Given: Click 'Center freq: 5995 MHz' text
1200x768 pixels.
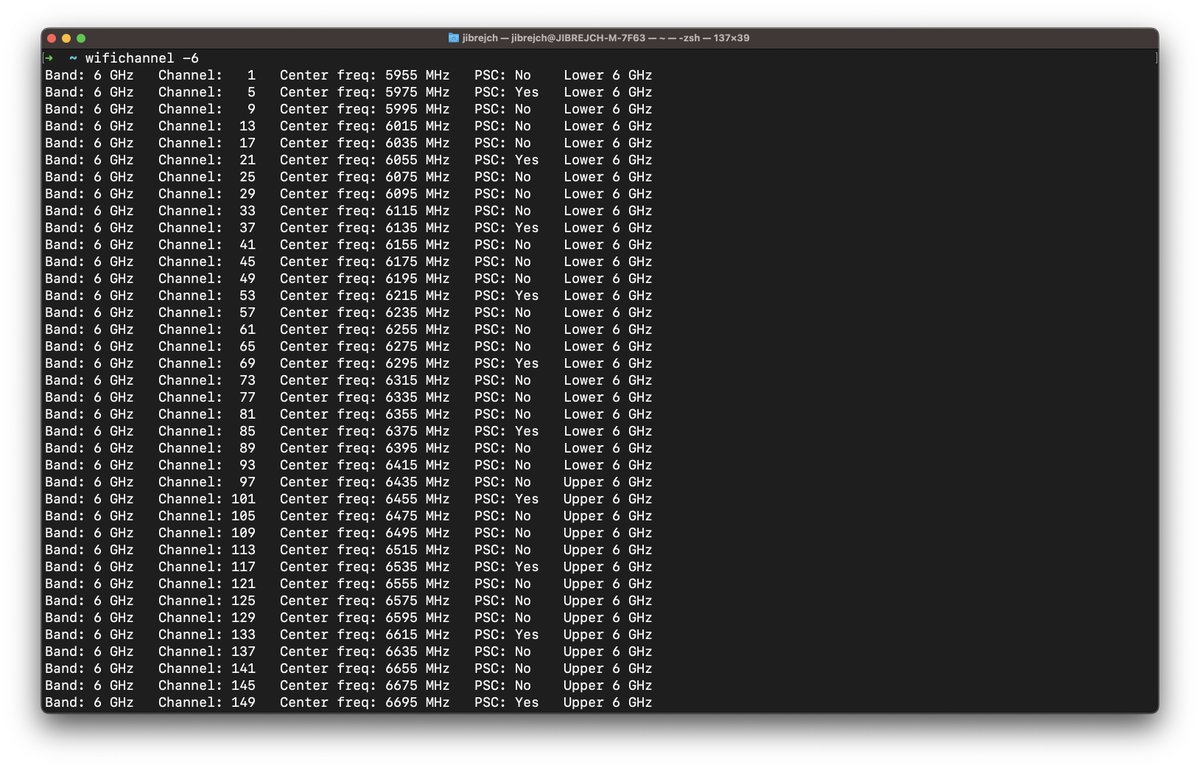Looking at the screenshot, I should coord(364,109).
